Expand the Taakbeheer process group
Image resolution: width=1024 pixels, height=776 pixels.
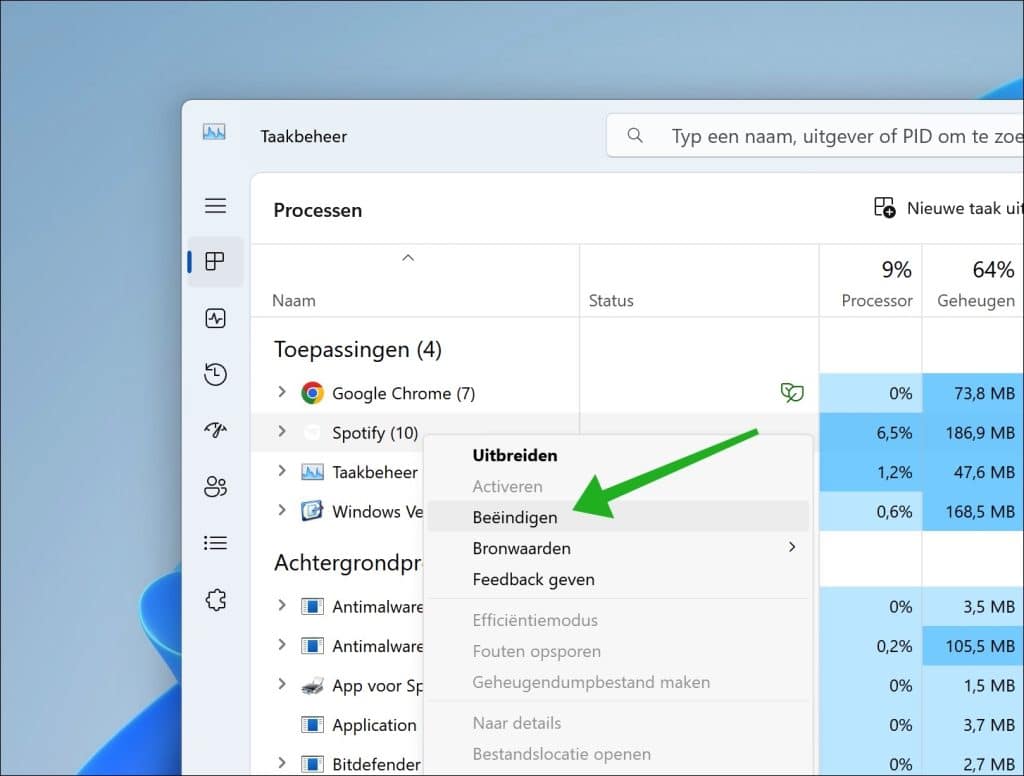coord(281,471)
